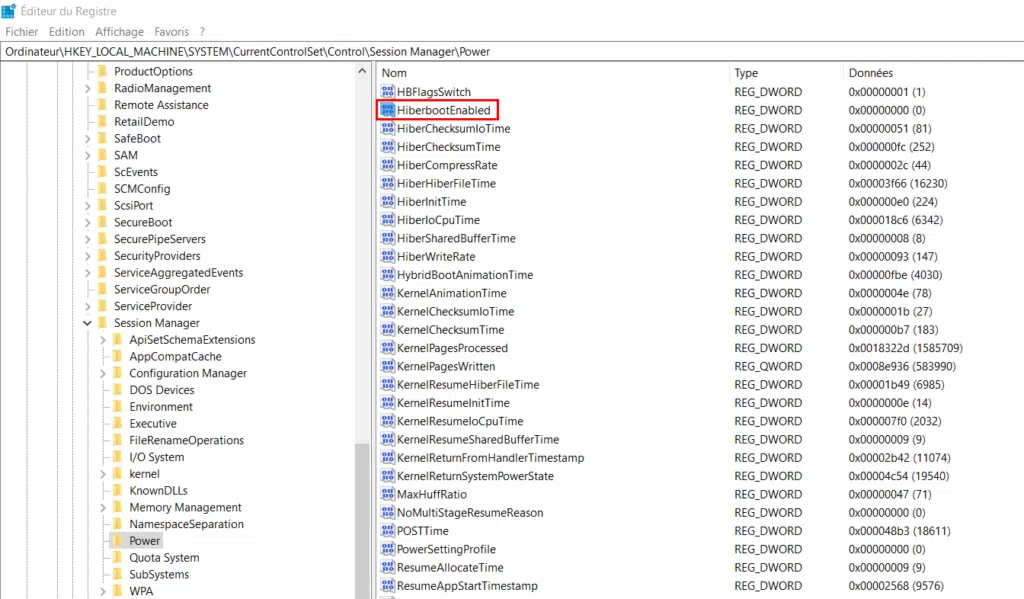Click the Quota System folder icon
The image size is (1024, 599).
[117, 557]
